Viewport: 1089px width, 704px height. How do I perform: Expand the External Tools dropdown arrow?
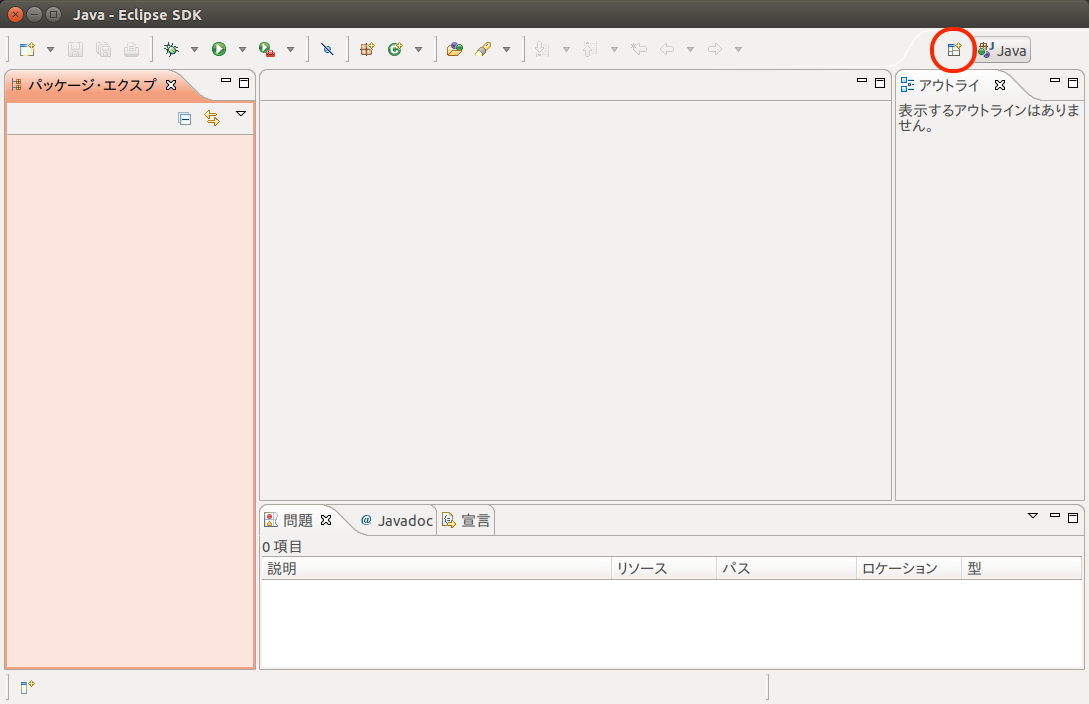(x=290, y=49)
